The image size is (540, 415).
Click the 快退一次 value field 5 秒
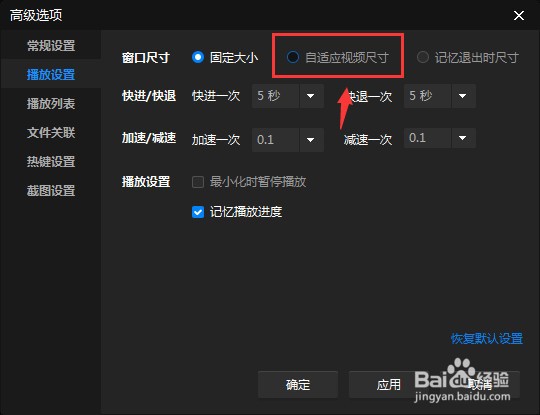pos(427,96)
